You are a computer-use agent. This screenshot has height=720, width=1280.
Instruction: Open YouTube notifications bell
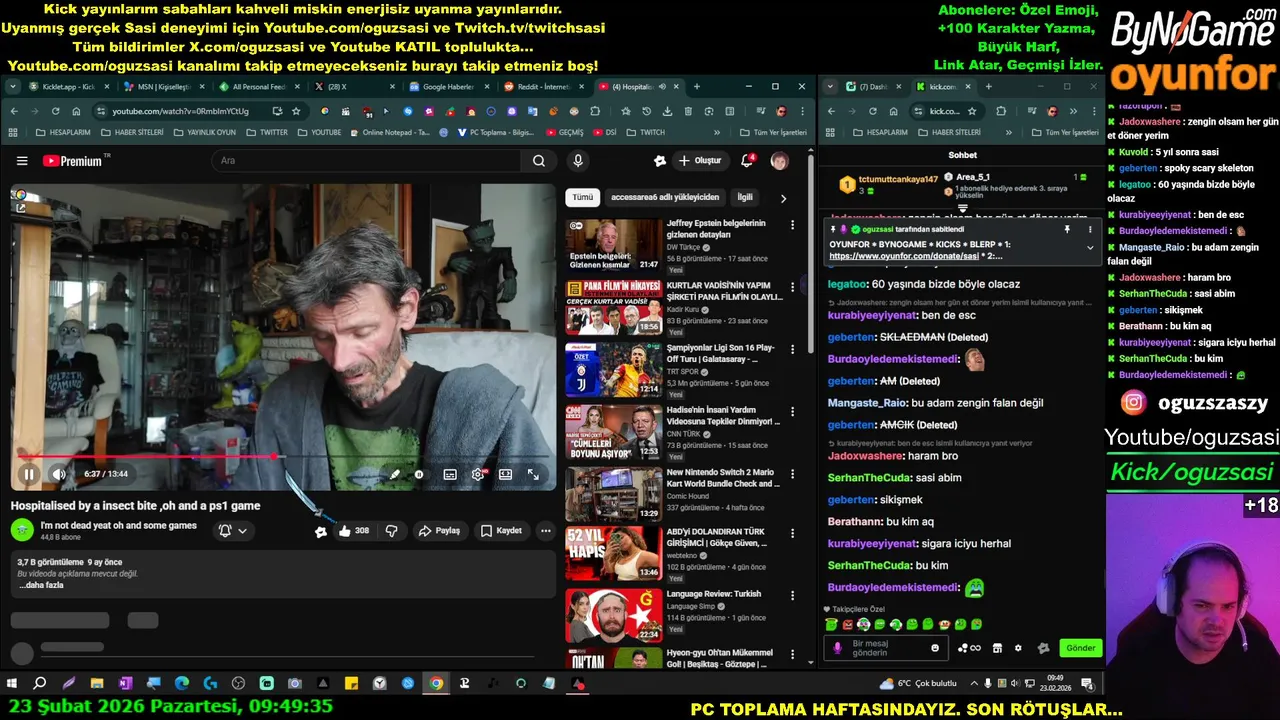tap(747, 161)
